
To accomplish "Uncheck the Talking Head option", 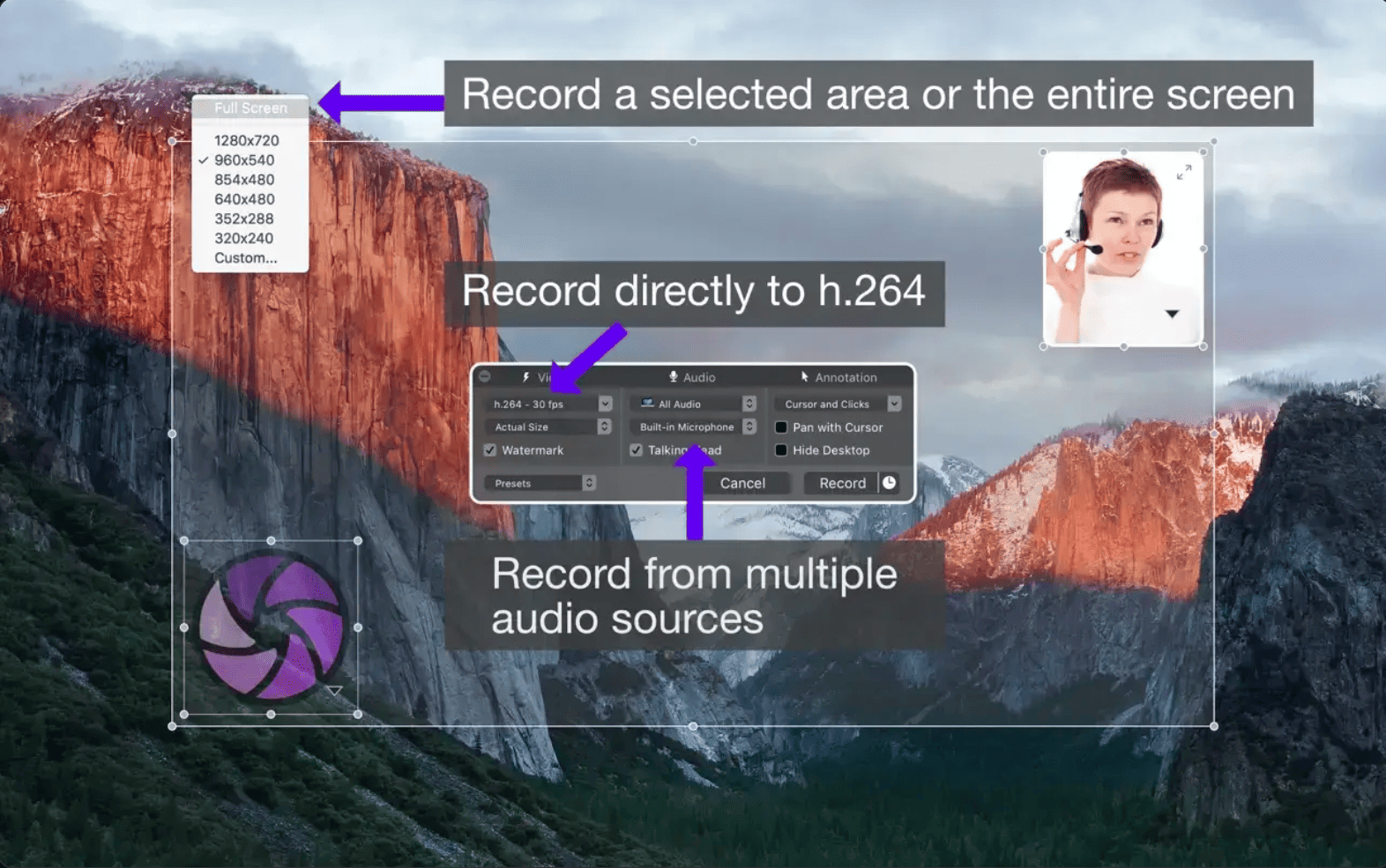I will click(x=636, y=450).
